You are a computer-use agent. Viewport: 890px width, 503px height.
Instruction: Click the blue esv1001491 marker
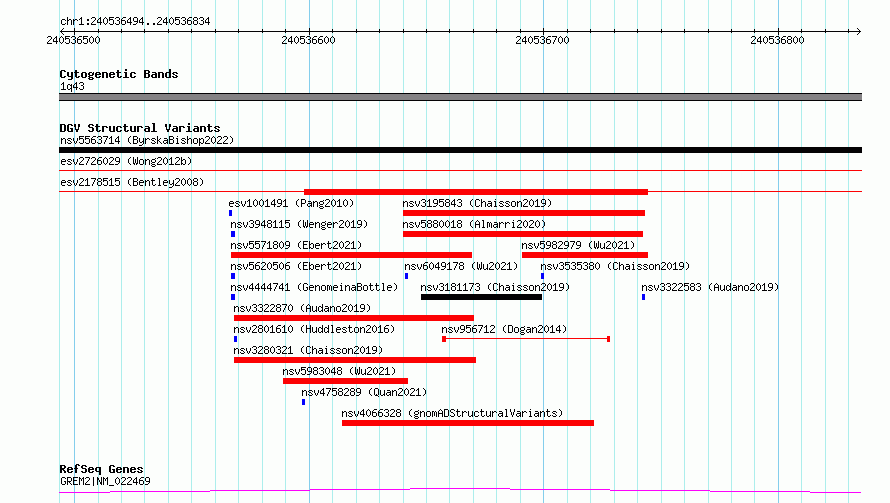coord(230,213)
